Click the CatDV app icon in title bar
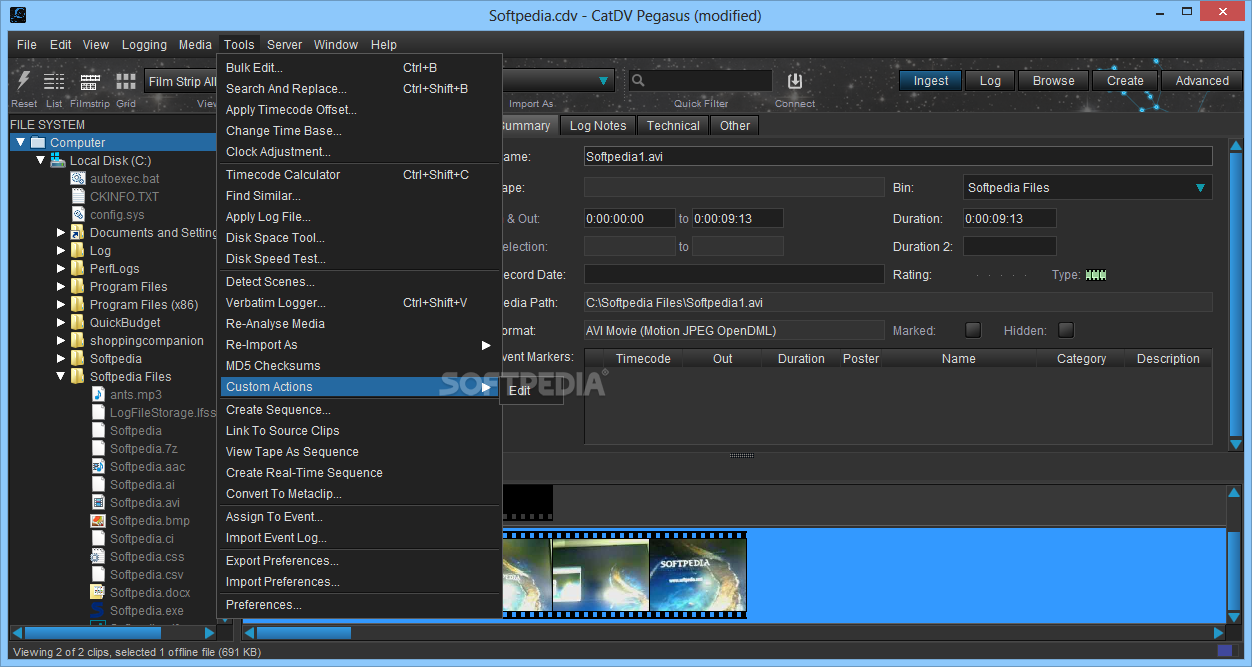The height and width of the screenshot is (667, 1252). (17, 15)
